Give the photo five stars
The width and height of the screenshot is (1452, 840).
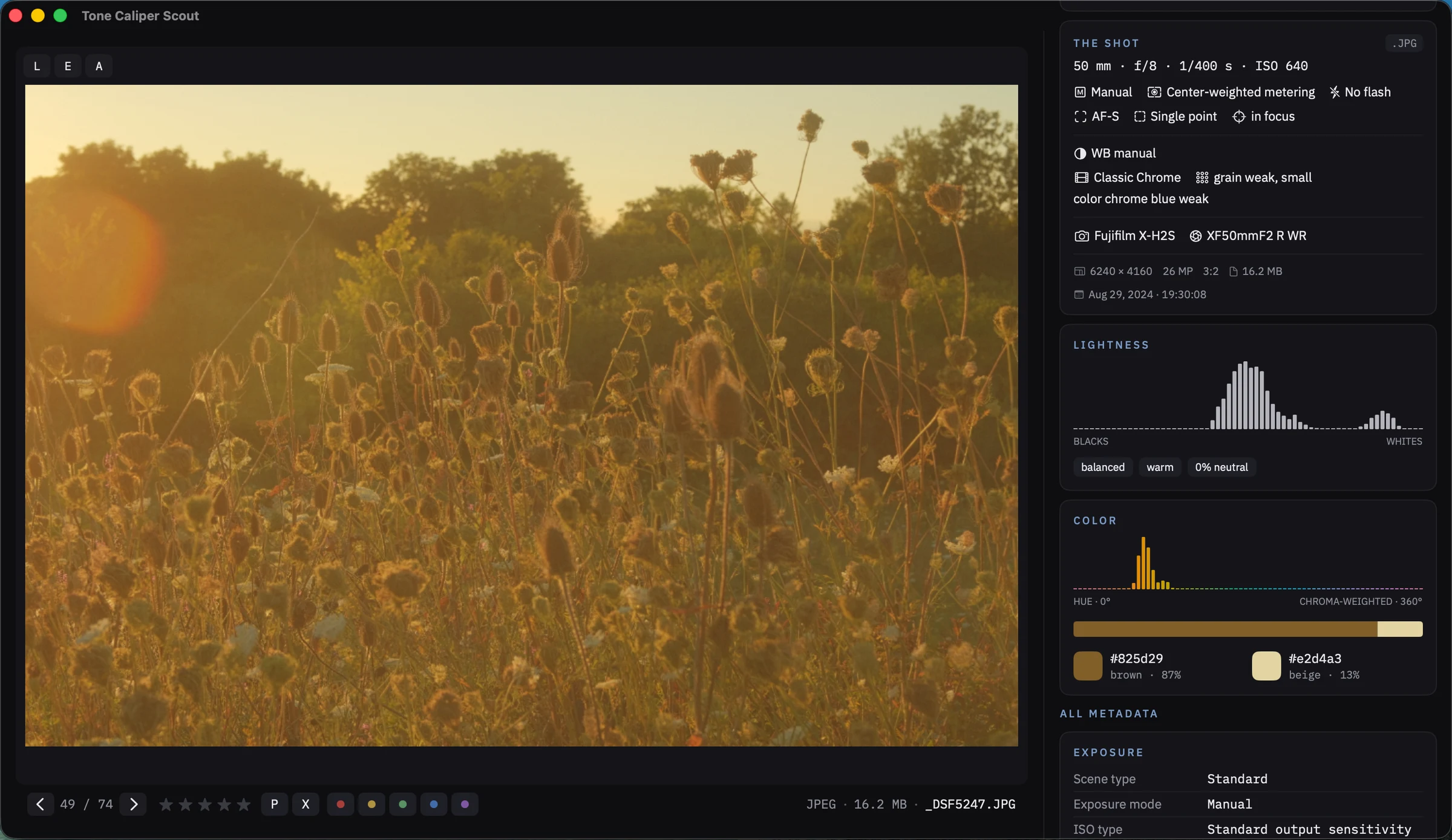[x=243, y=804]
